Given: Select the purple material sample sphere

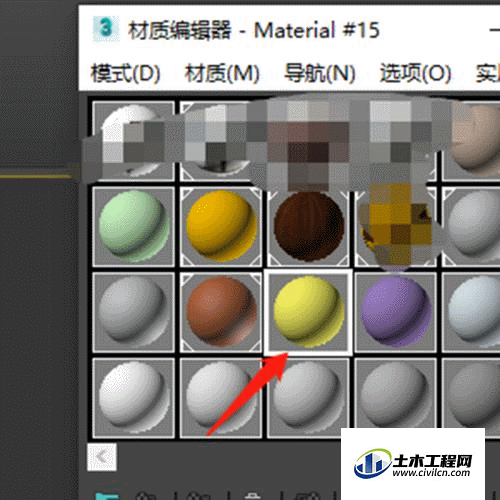Looking at the screenshot, I should [x=396, y=312].
